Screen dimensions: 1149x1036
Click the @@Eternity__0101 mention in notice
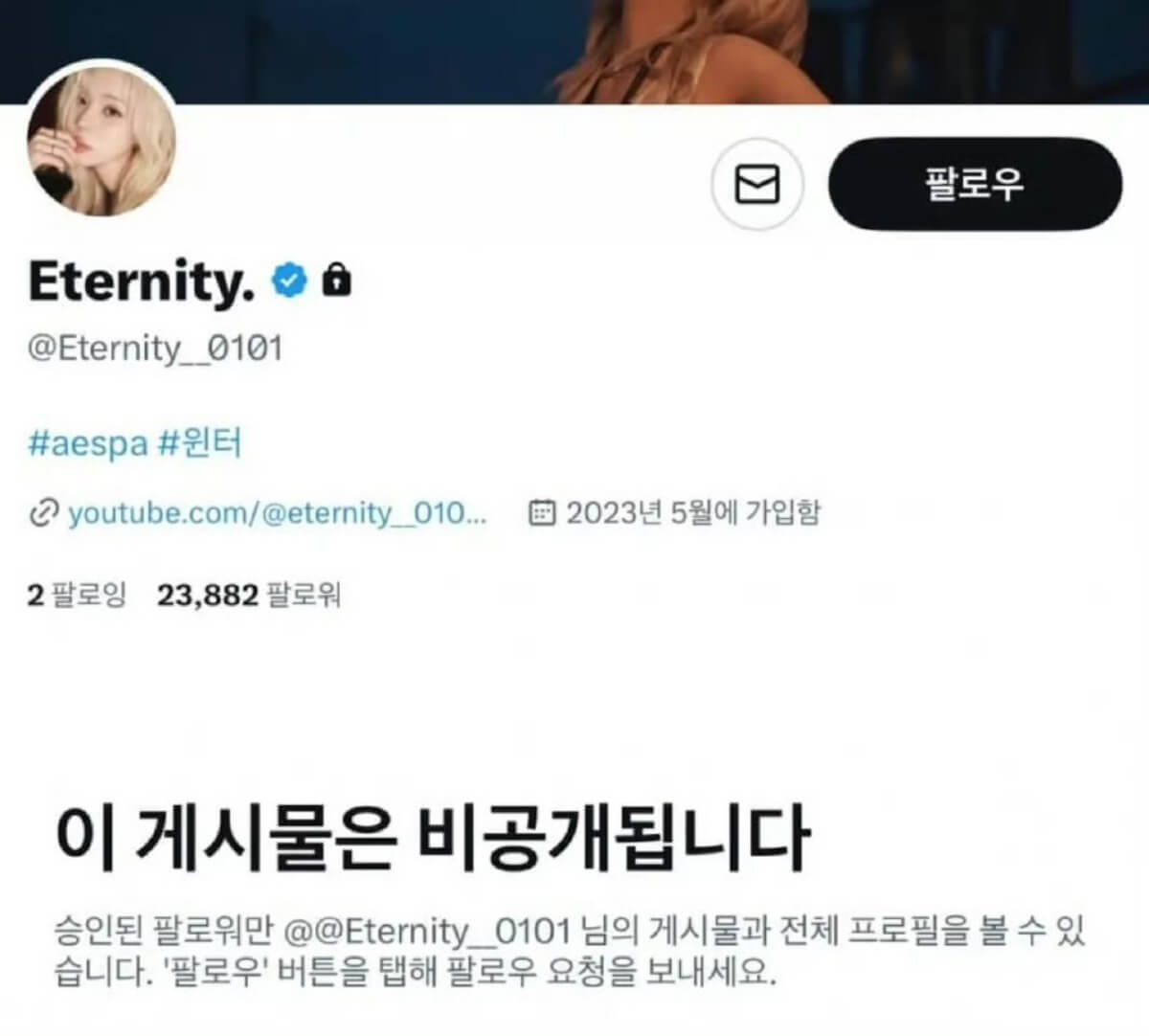(x=428, y=931)
